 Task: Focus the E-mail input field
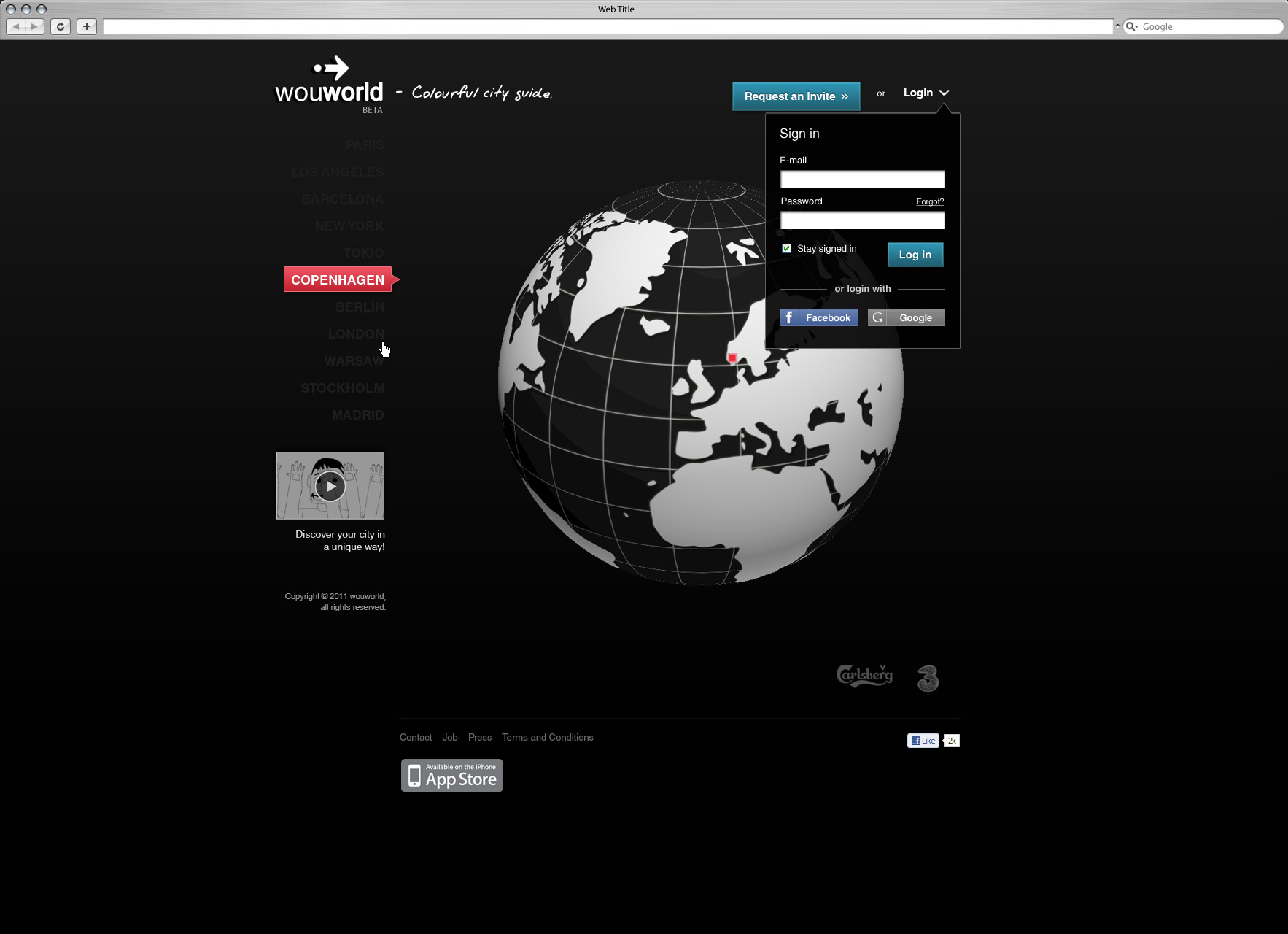[862, 180]
